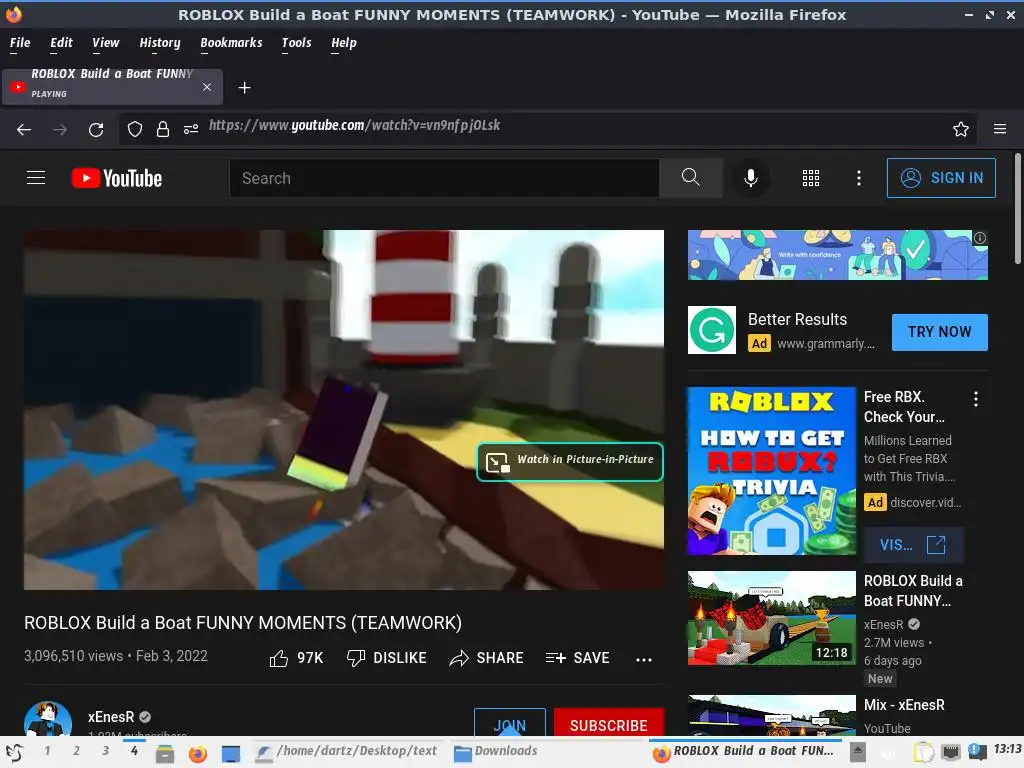The image size is (1024, 768).
Task: Click the VIS... visit site ad button
Action: click(912, 545)
